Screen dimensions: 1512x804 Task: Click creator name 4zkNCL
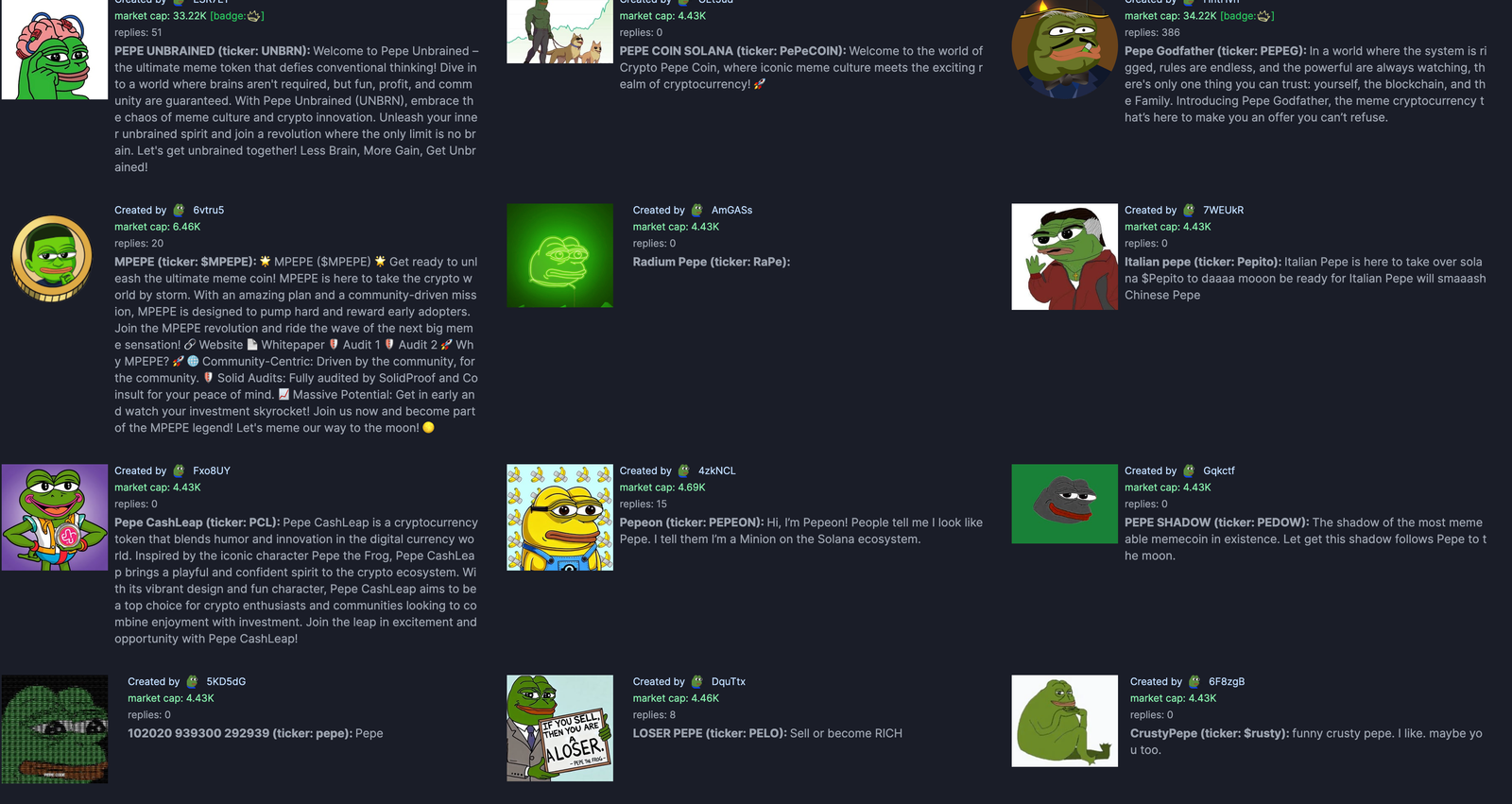tap(716, 470)
